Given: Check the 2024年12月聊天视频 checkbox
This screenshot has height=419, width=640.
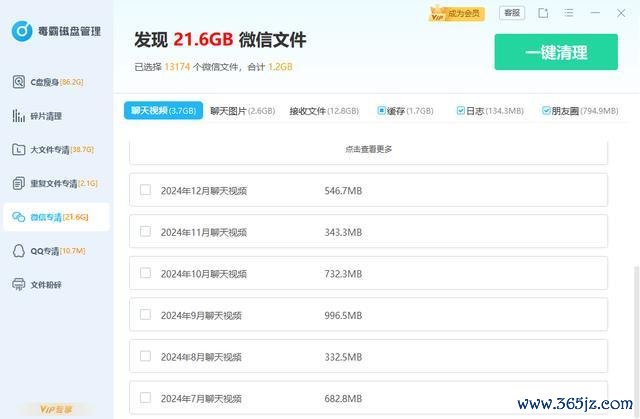Looking at the screenshot, I should tap(145, 190).
